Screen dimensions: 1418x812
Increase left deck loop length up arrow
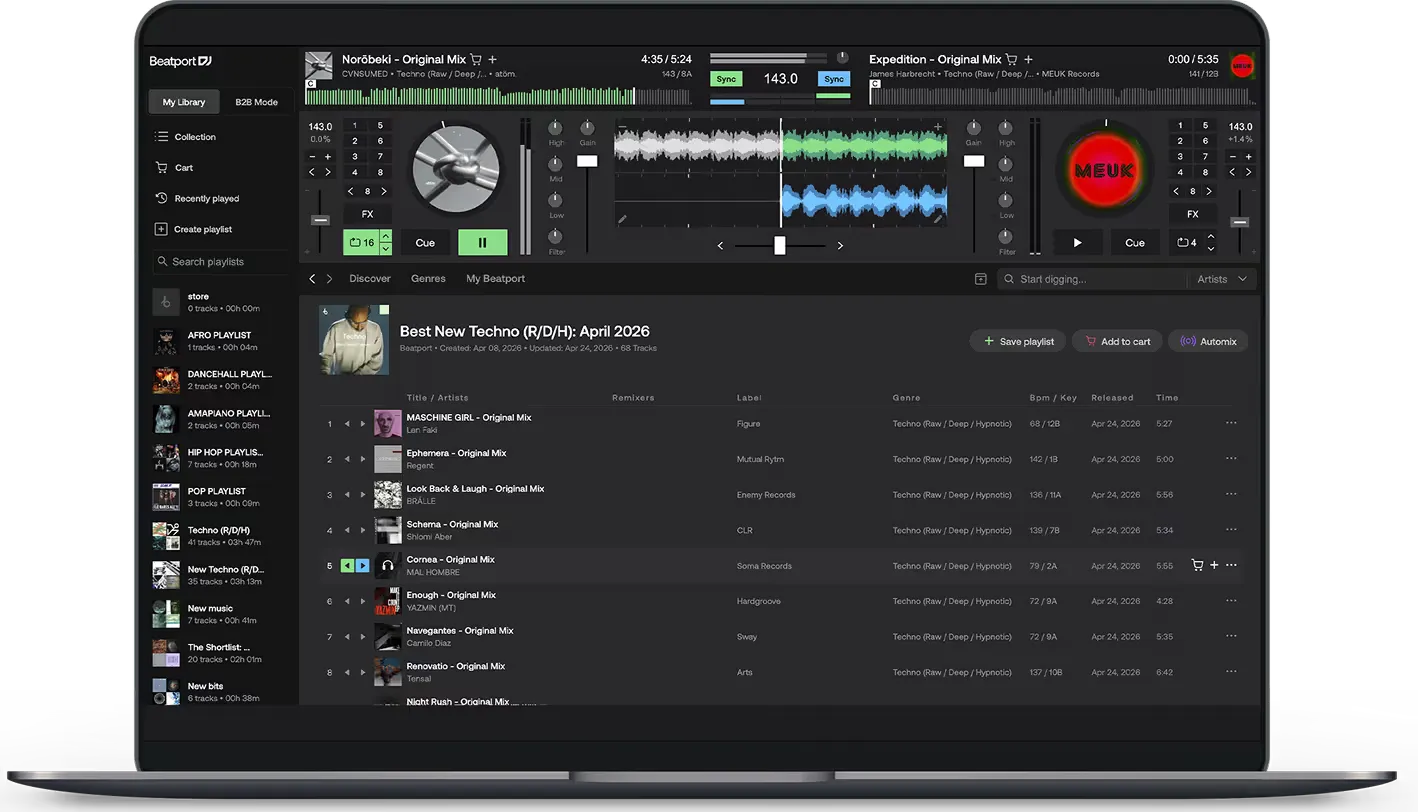pyautogui.click(x=385, y=237)
